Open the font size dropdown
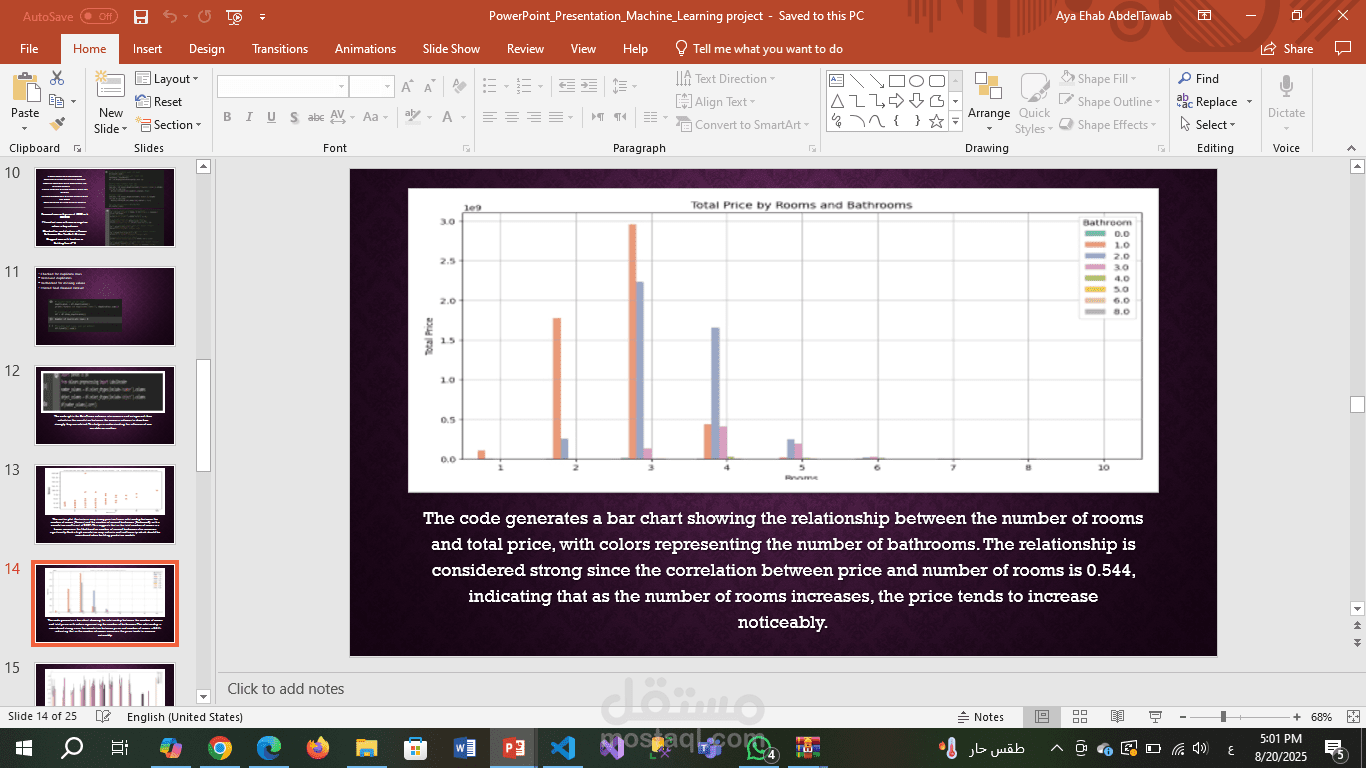Screen dimensions: 1366x768 [389, 87]
